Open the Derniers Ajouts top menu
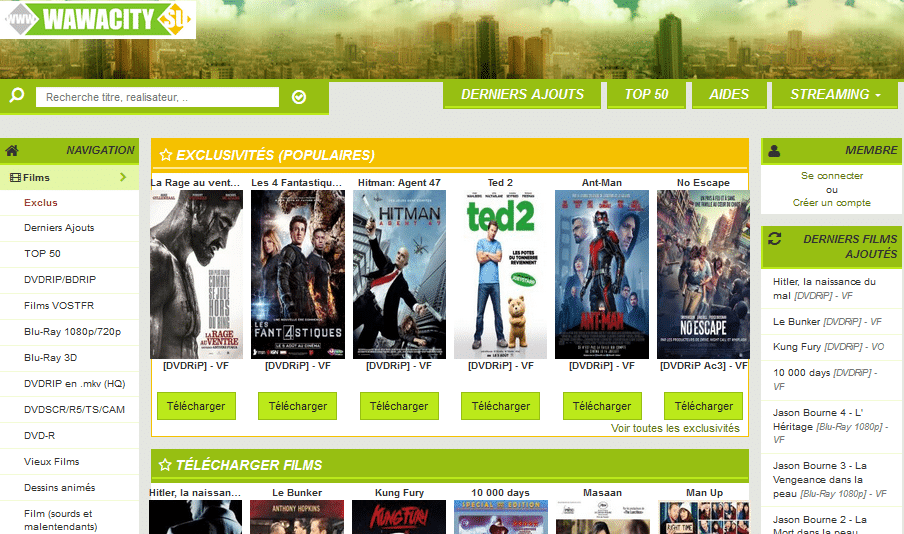Screen dimensions: 904x534 522,95
